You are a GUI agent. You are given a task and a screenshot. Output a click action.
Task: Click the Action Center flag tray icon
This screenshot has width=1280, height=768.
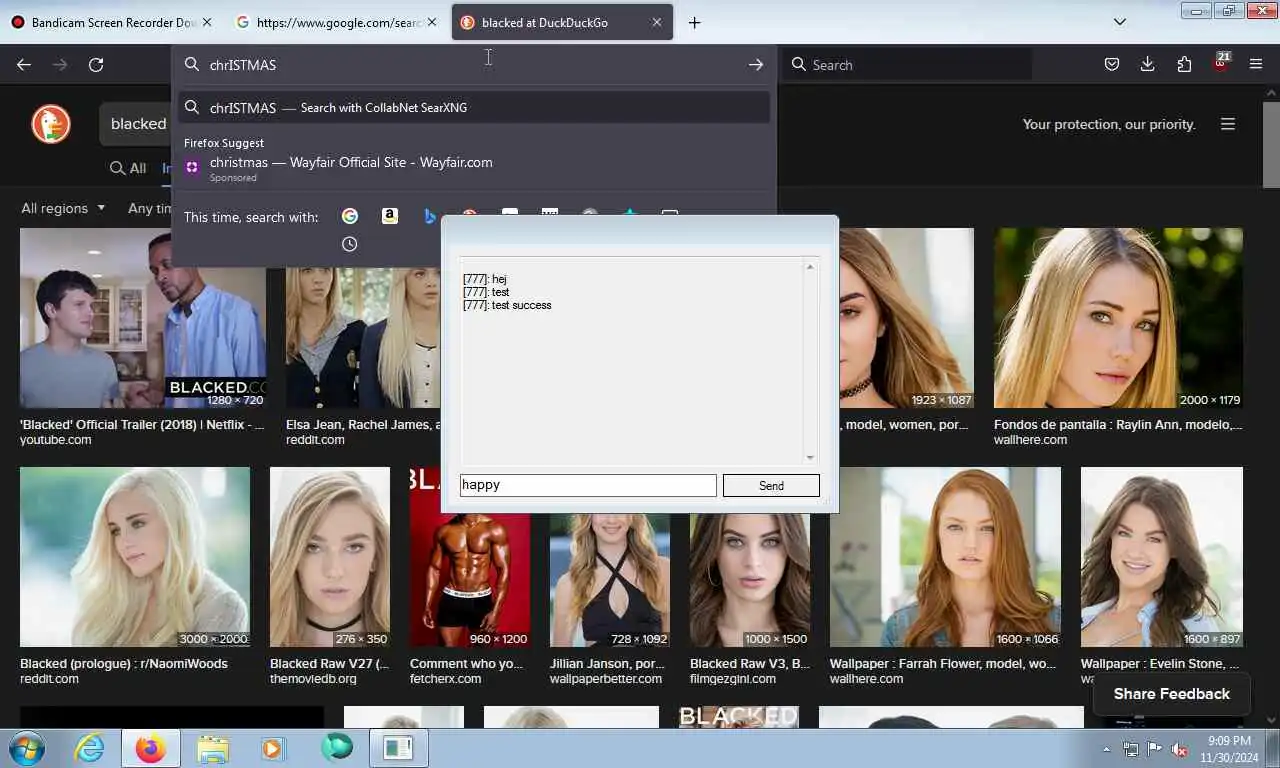1154,749
